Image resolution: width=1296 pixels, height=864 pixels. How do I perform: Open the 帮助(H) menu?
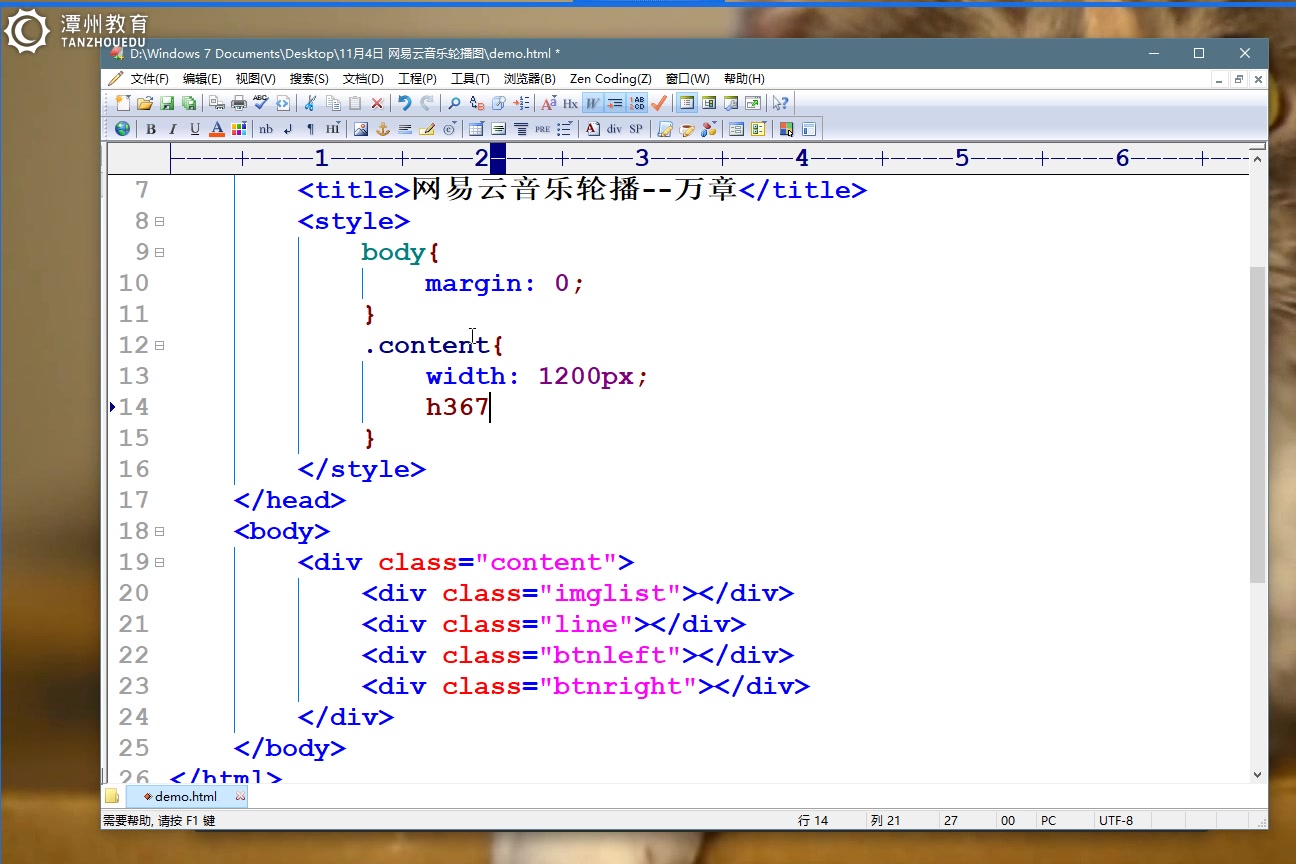tap(744, 79)
